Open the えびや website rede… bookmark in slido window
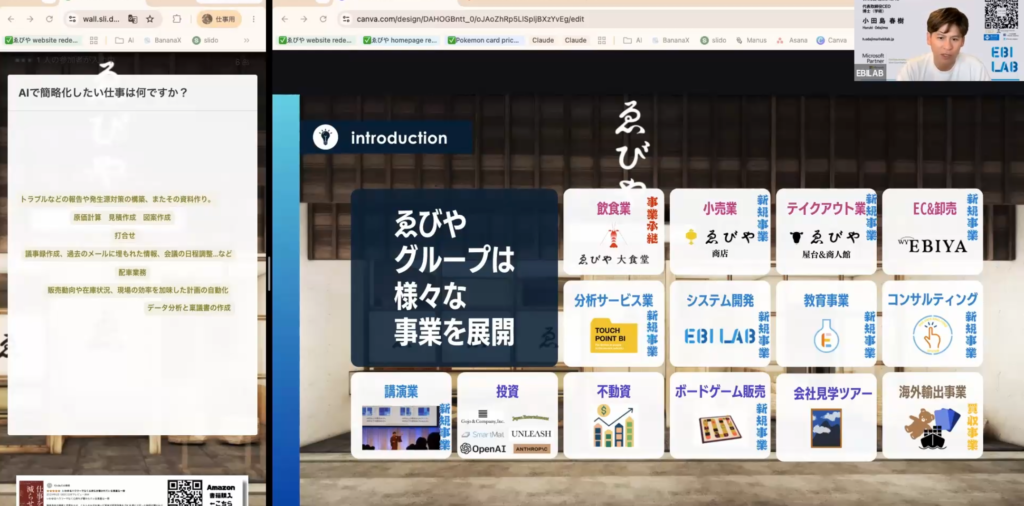1024x506 pixels. pos(42,40)
